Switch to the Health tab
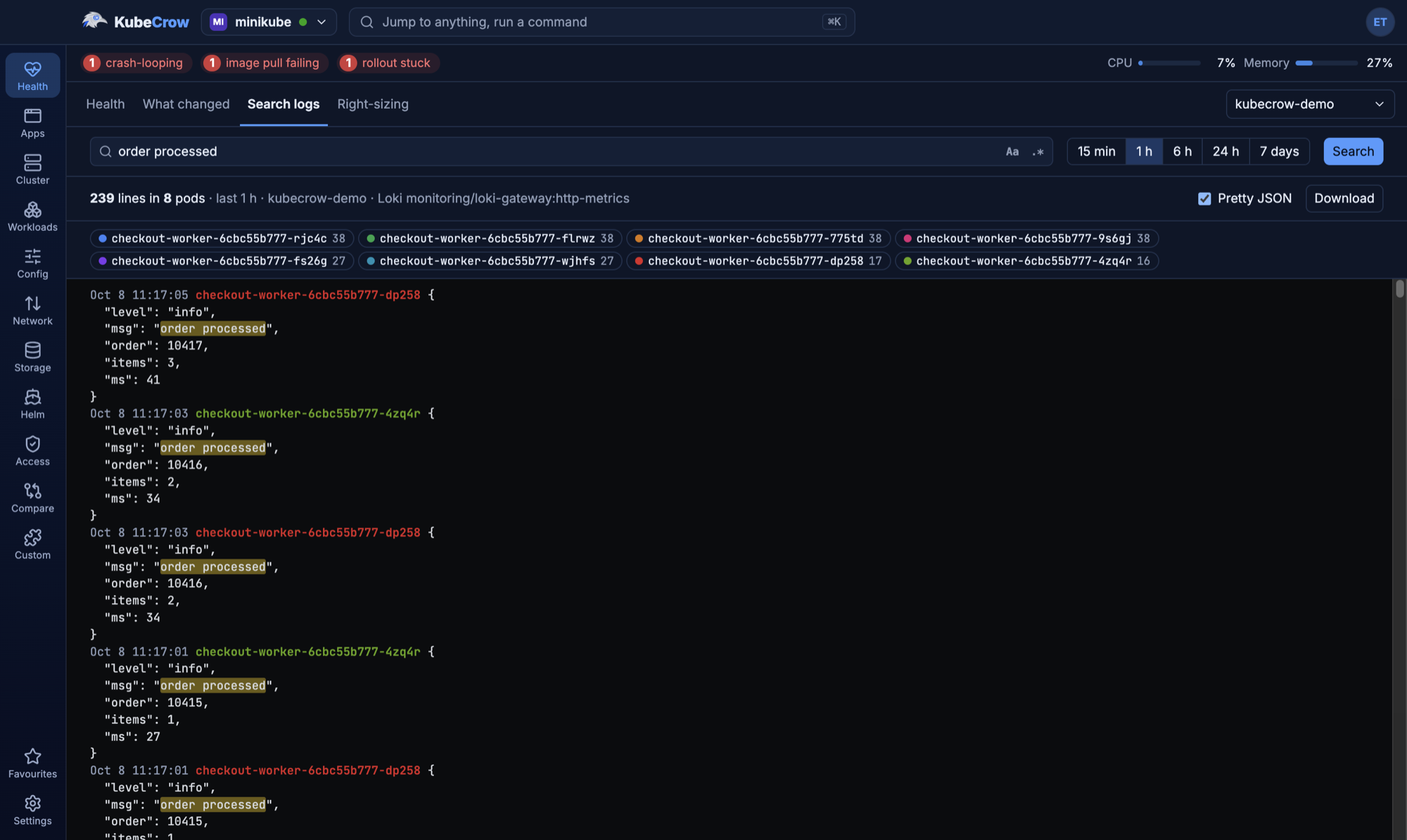1407x840 pixels. pos(106,104)
